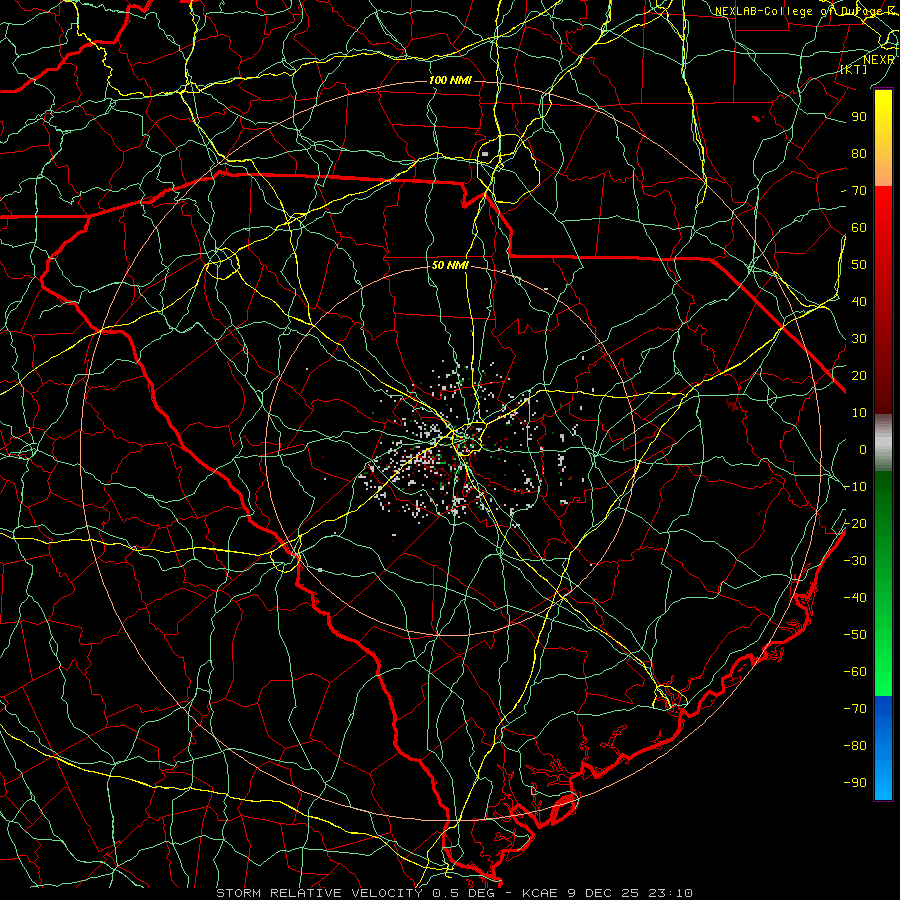Click the "-60" scale label
900x900 pixels.
(x=855, y=672)
